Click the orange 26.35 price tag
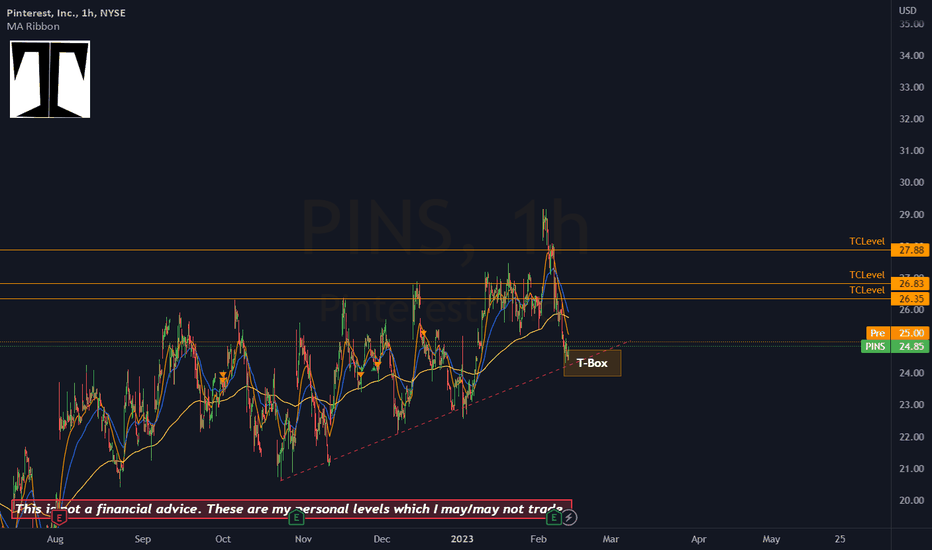The height and width of the screenshot is (550, 932). coord(911,298)
